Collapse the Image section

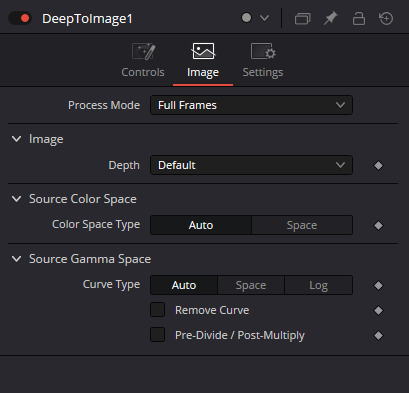click(16, 139)
